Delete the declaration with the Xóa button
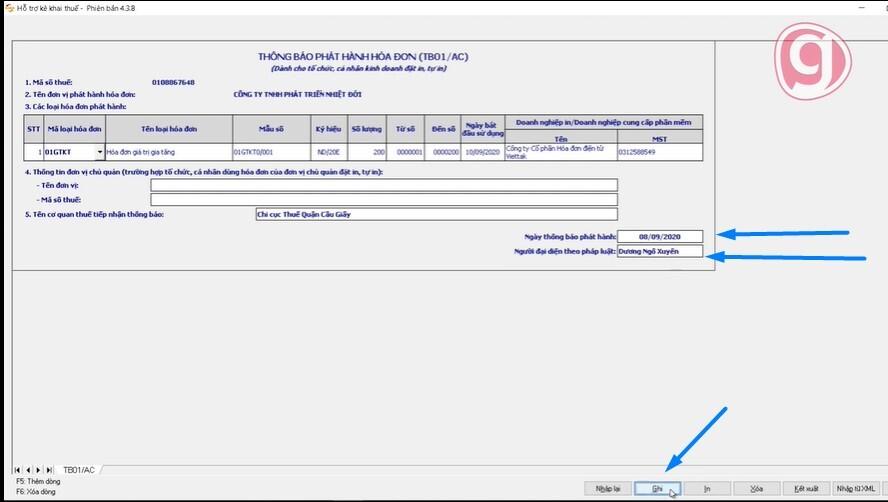The height and width of the screenshot is (502, 888). click(756, 488)
